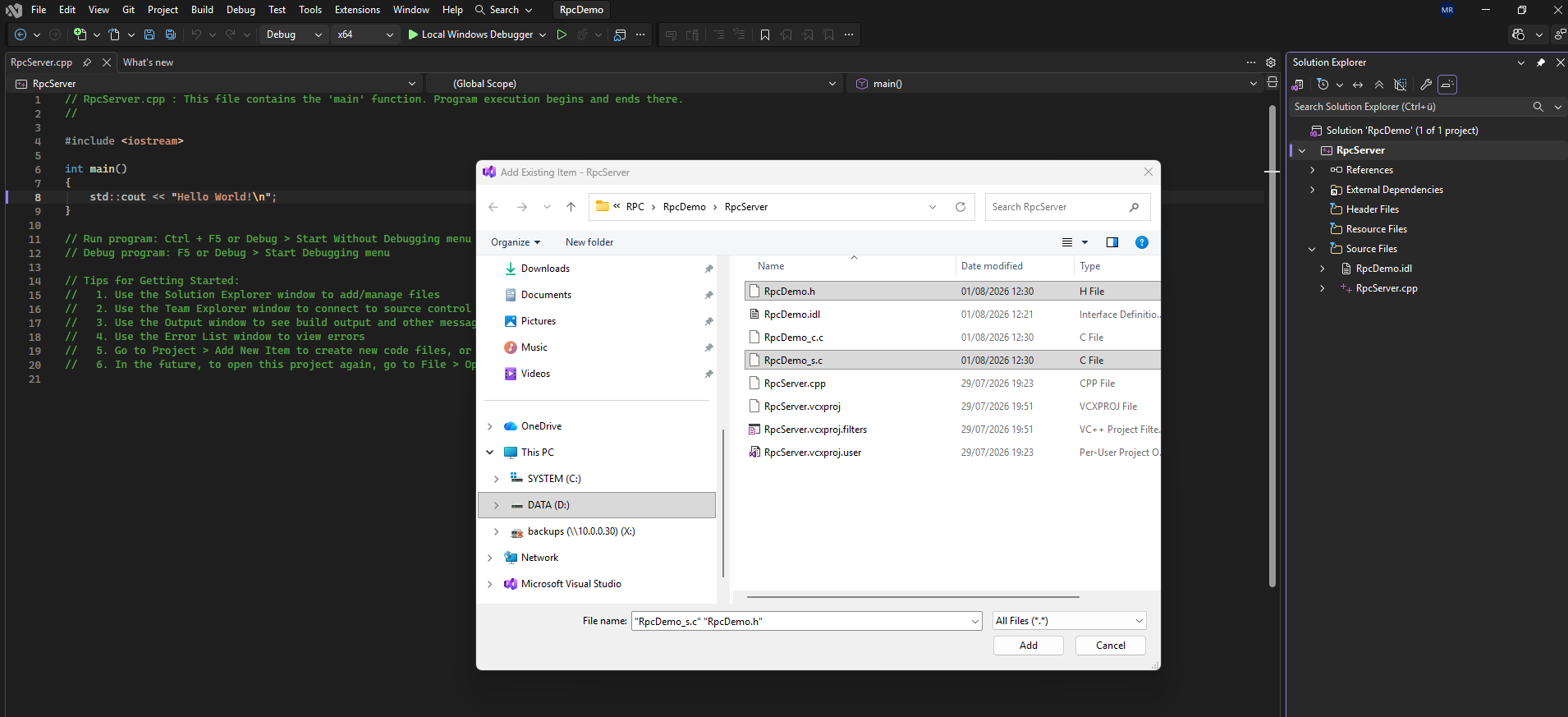Viewport: 1568px width, 717px height.
Task: Collapse the Source Files node
Action: (x=1312, y=249)
